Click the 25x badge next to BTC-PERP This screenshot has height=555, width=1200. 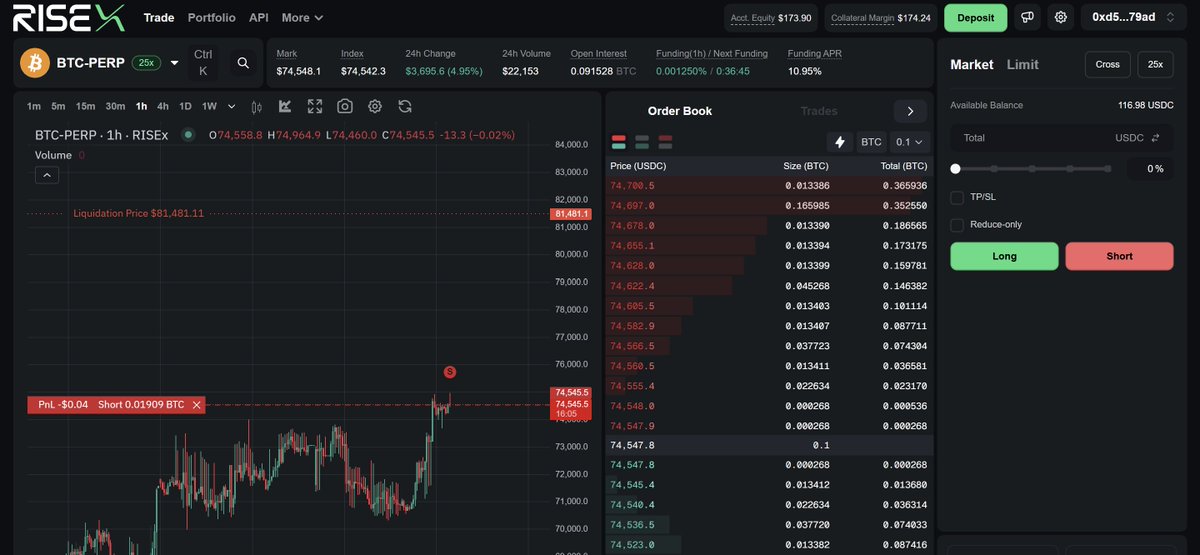146,63
